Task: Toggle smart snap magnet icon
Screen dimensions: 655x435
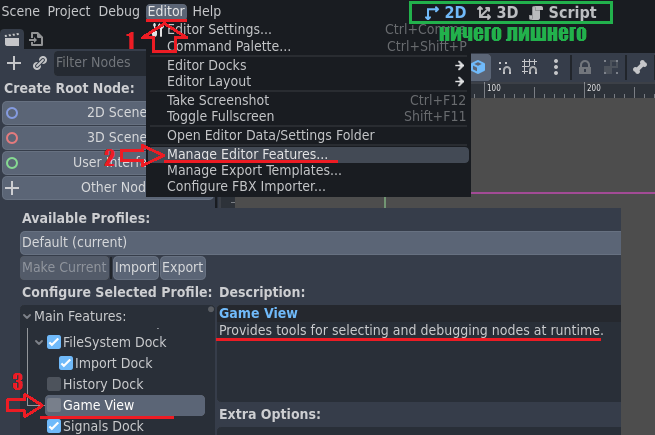Action: (x=505, y=67)
